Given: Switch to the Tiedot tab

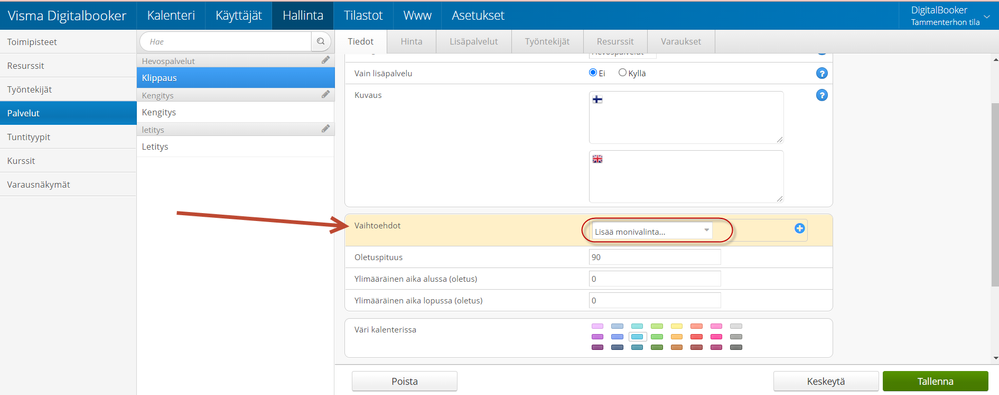Looking at the screenshot, I should coord(361,41).
